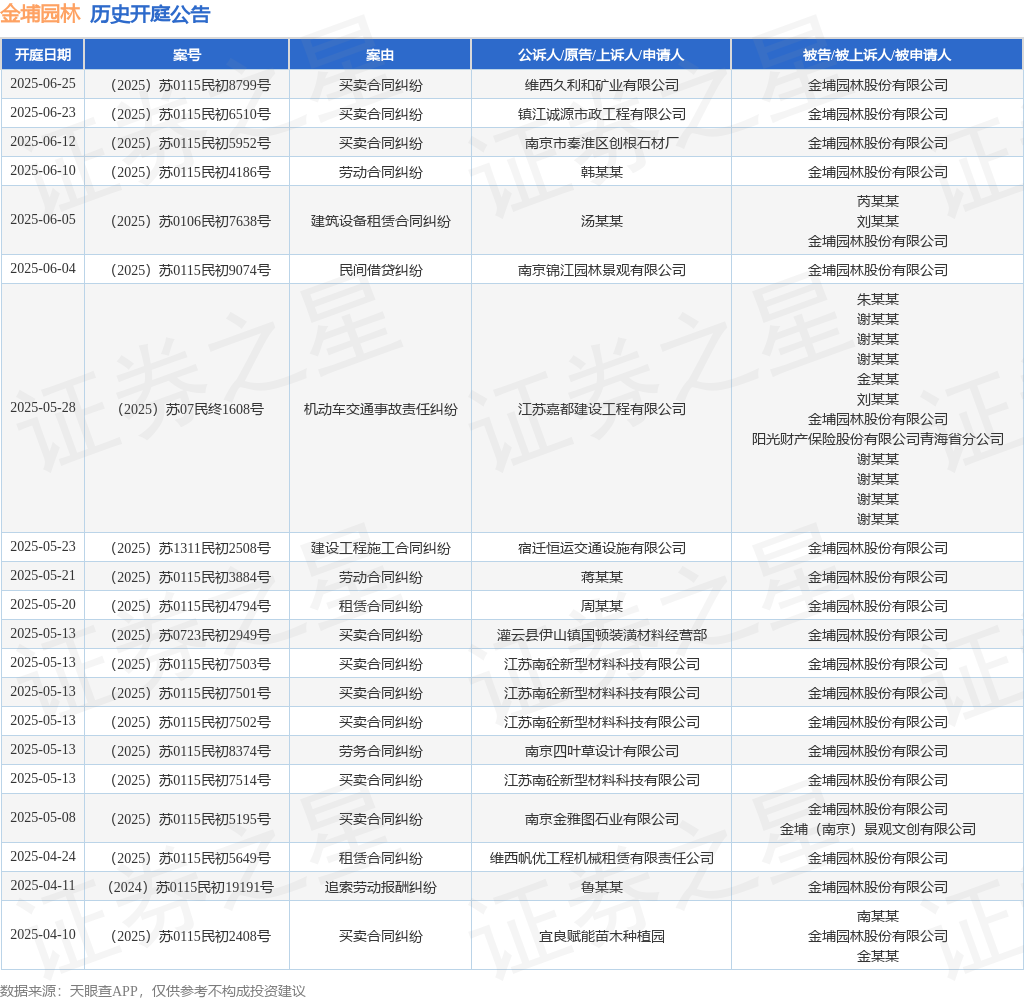Click plaintiff 汤某某
Screen dimensions: 1024x1000
point(601,221)
